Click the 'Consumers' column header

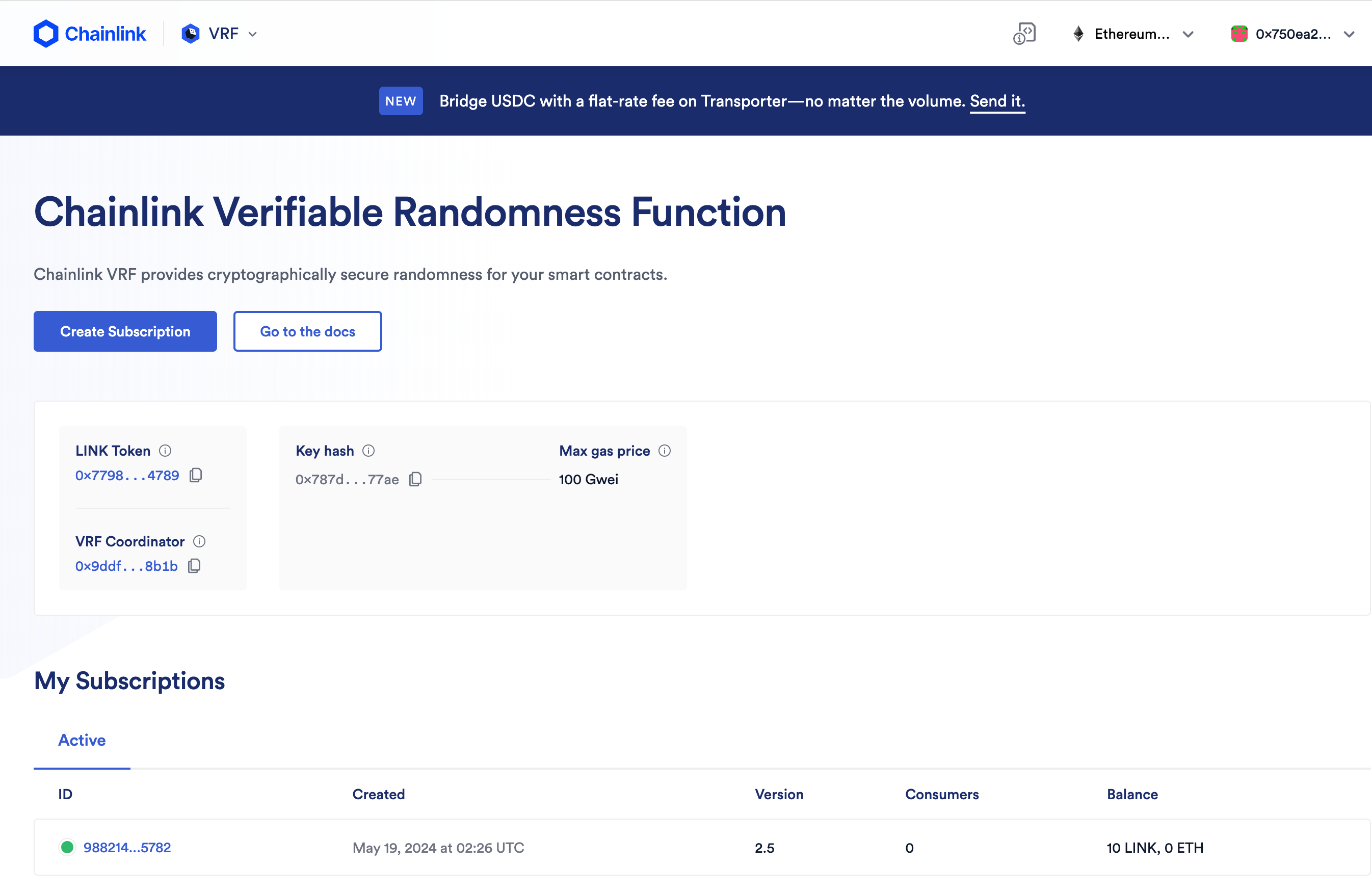(941, 795)
